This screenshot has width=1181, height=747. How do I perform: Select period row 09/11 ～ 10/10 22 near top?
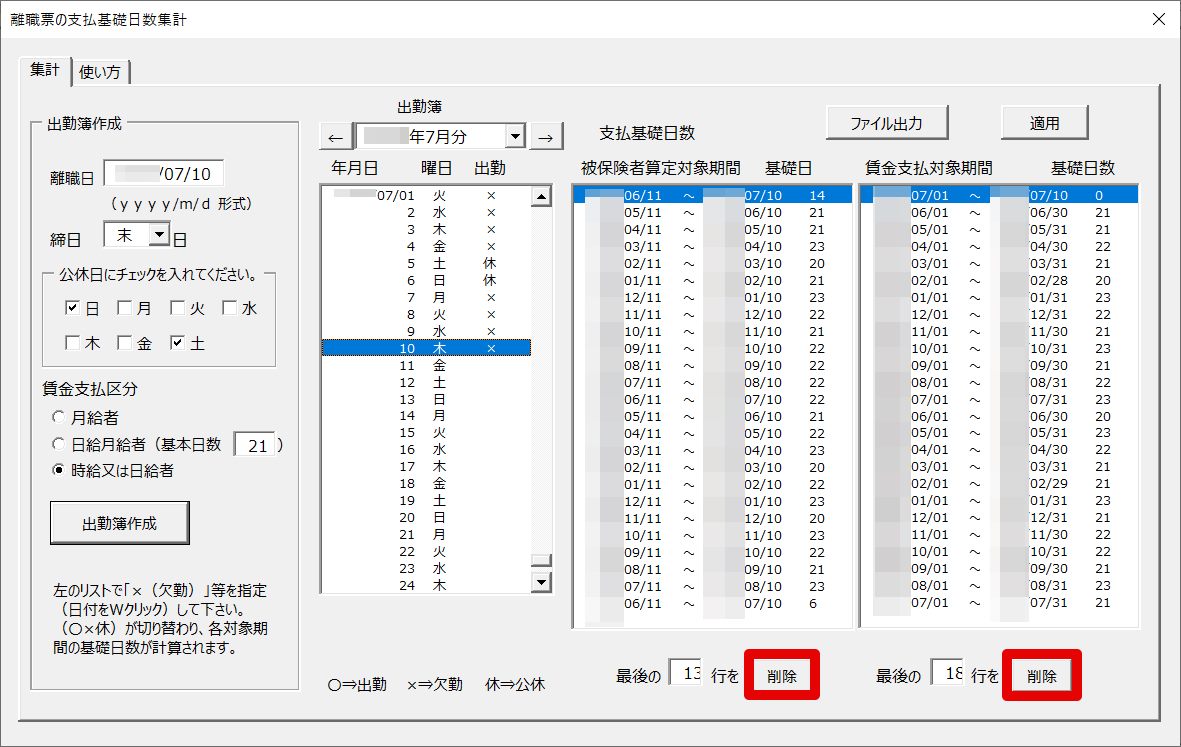[713, 349]
